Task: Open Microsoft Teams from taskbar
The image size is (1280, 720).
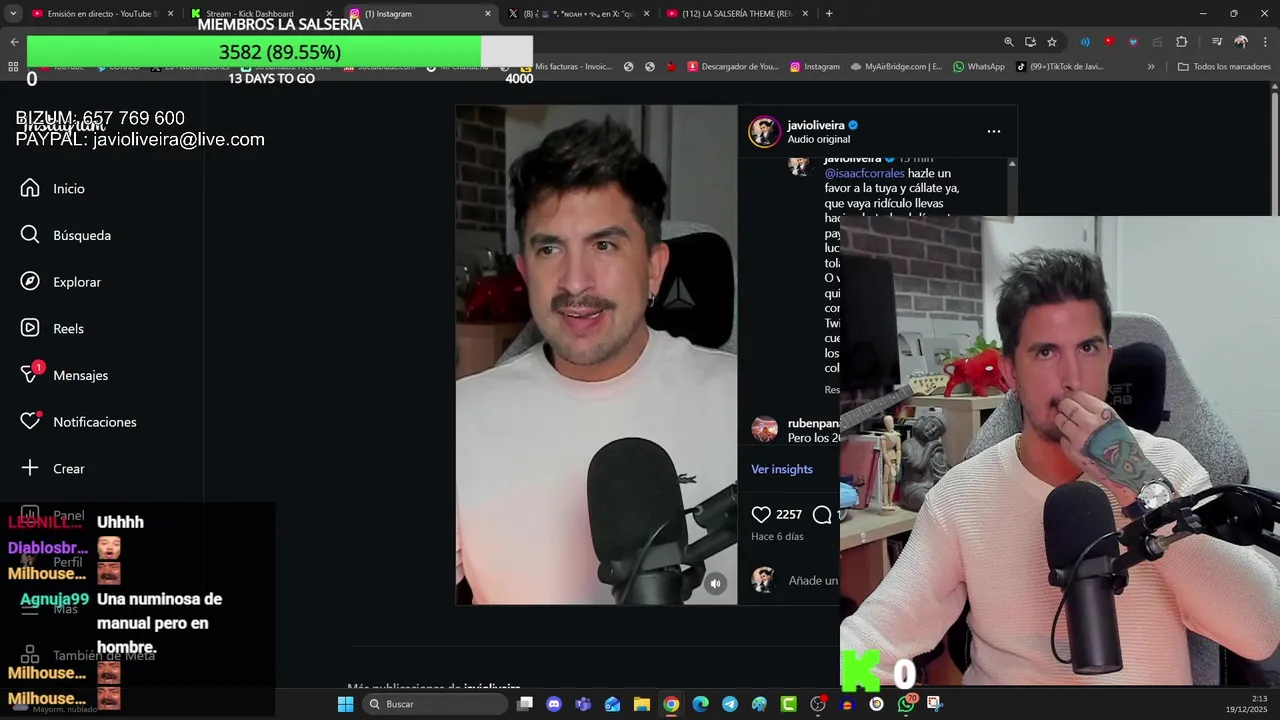Action: click(583, 704)
